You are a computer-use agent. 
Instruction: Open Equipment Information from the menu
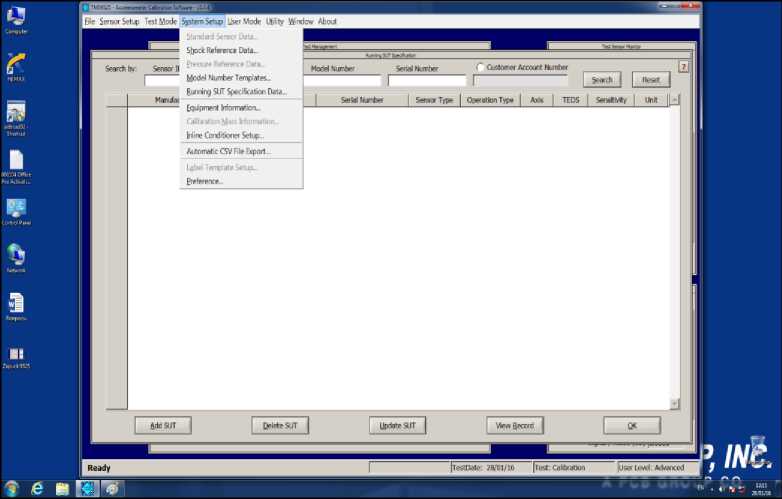pyautogui.click(x=223, y=108)
